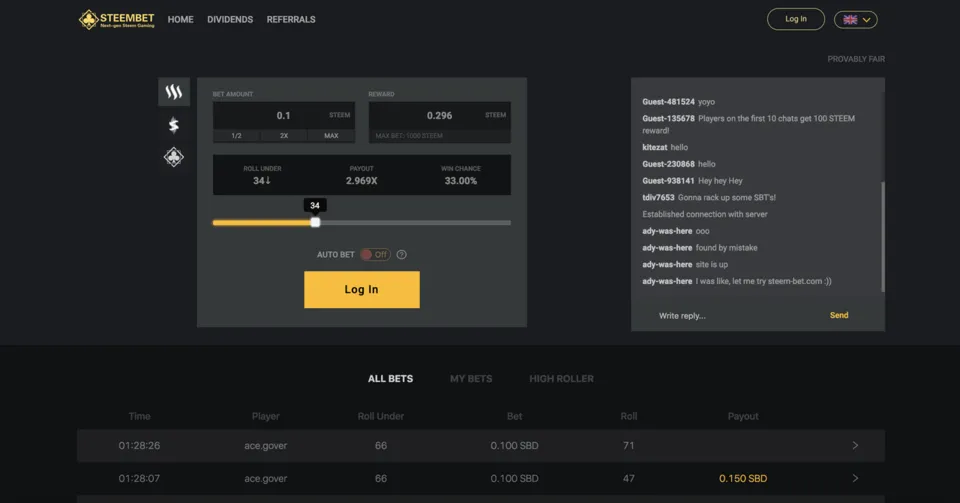Set bet to MAX
Viewport: 960px width, 503px height.
(331, 136)
